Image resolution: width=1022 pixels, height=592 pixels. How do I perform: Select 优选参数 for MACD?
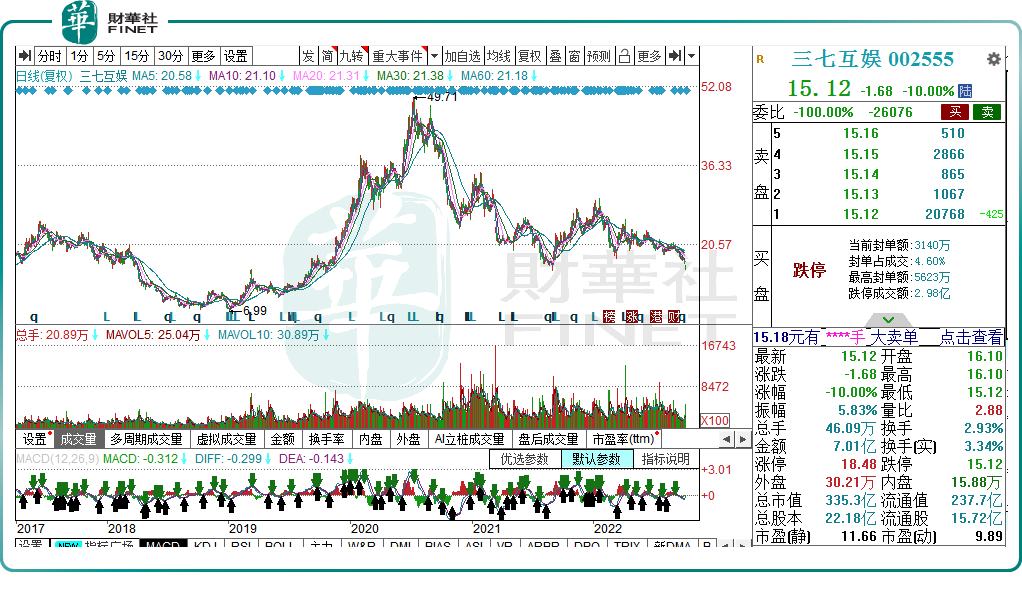(x=525, y=459)
